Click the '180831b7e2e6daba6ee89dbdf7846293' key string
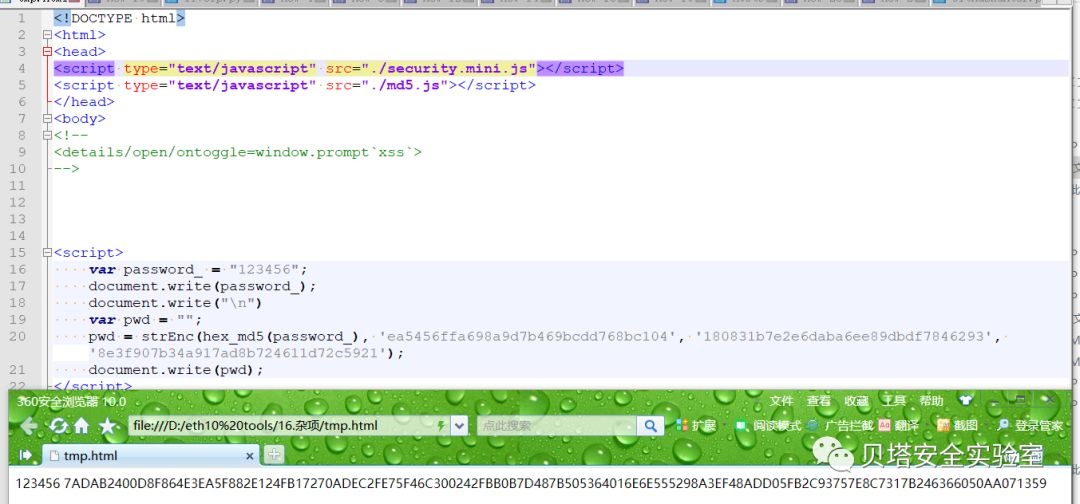This screenshot has height=504, width=1080. (845, 337)
